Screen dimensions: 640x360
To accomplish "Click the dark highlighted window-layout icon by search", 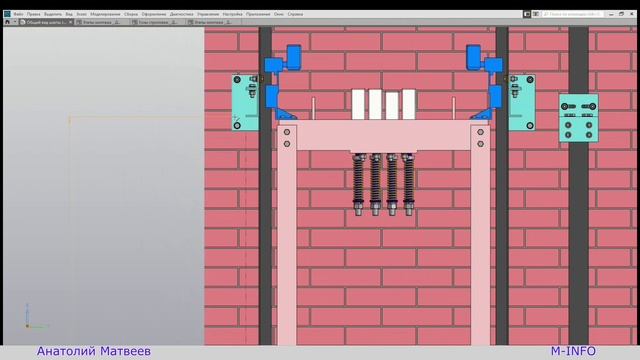I will (x=527, y=14).
